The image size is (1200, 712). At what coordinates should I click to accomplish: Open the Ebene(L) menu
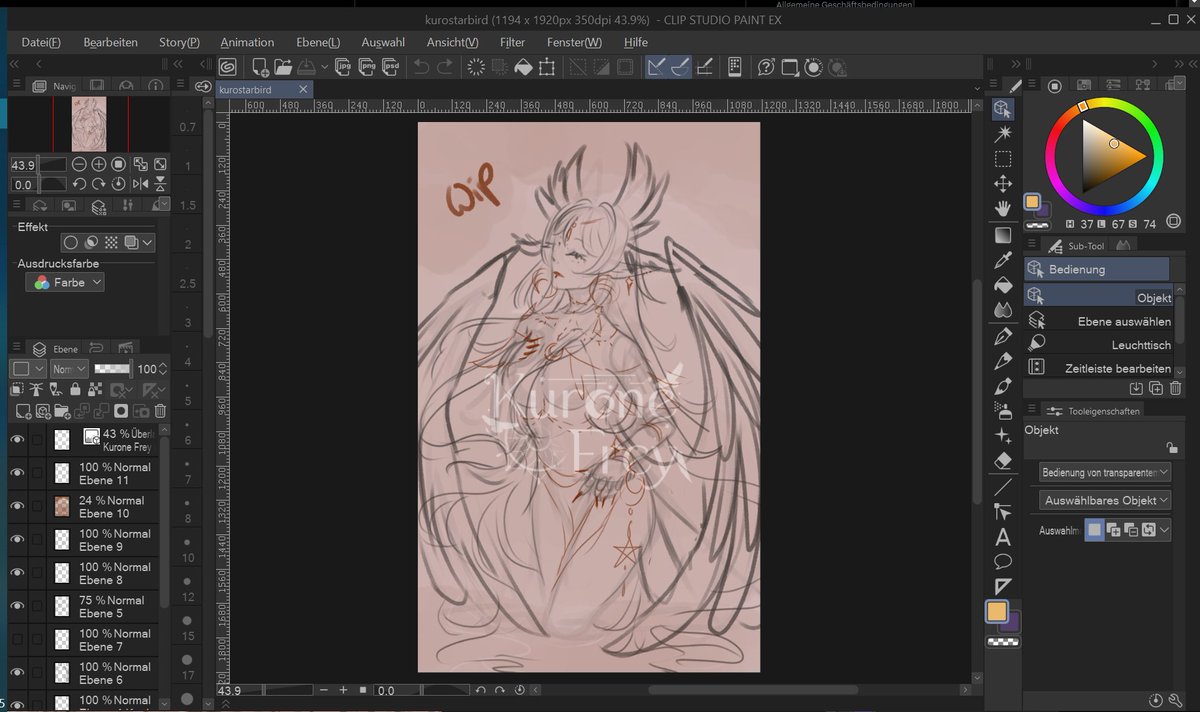pyautogui.click(x=318, y=42)
